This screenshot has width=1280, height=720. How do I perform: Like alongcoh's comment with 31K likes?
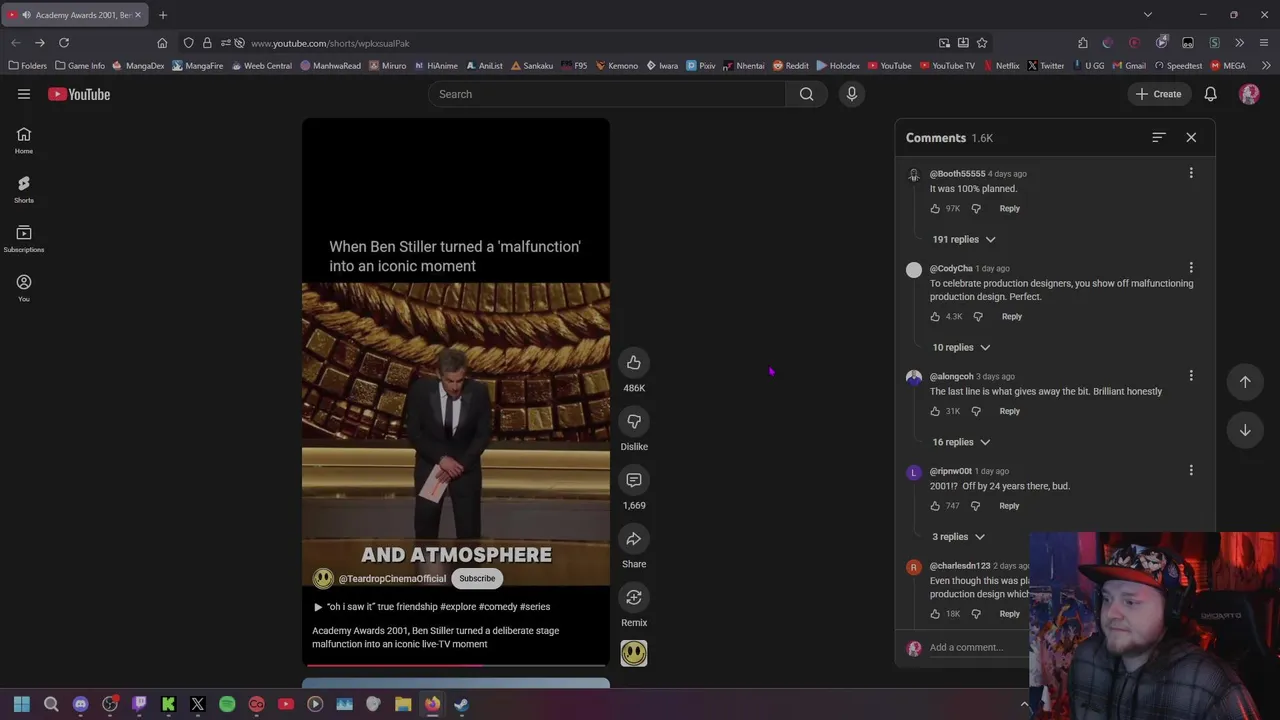(935, 411)
